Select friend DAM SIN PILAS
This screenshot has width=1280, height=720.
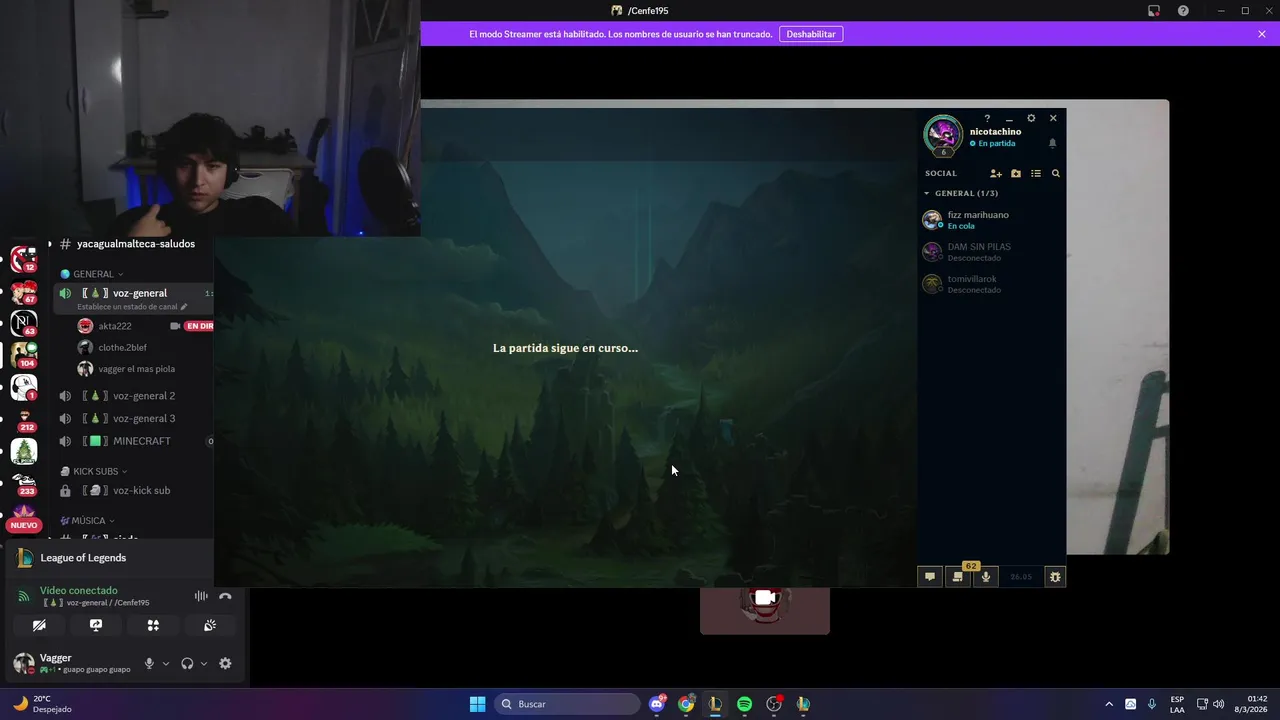(992, 252)
